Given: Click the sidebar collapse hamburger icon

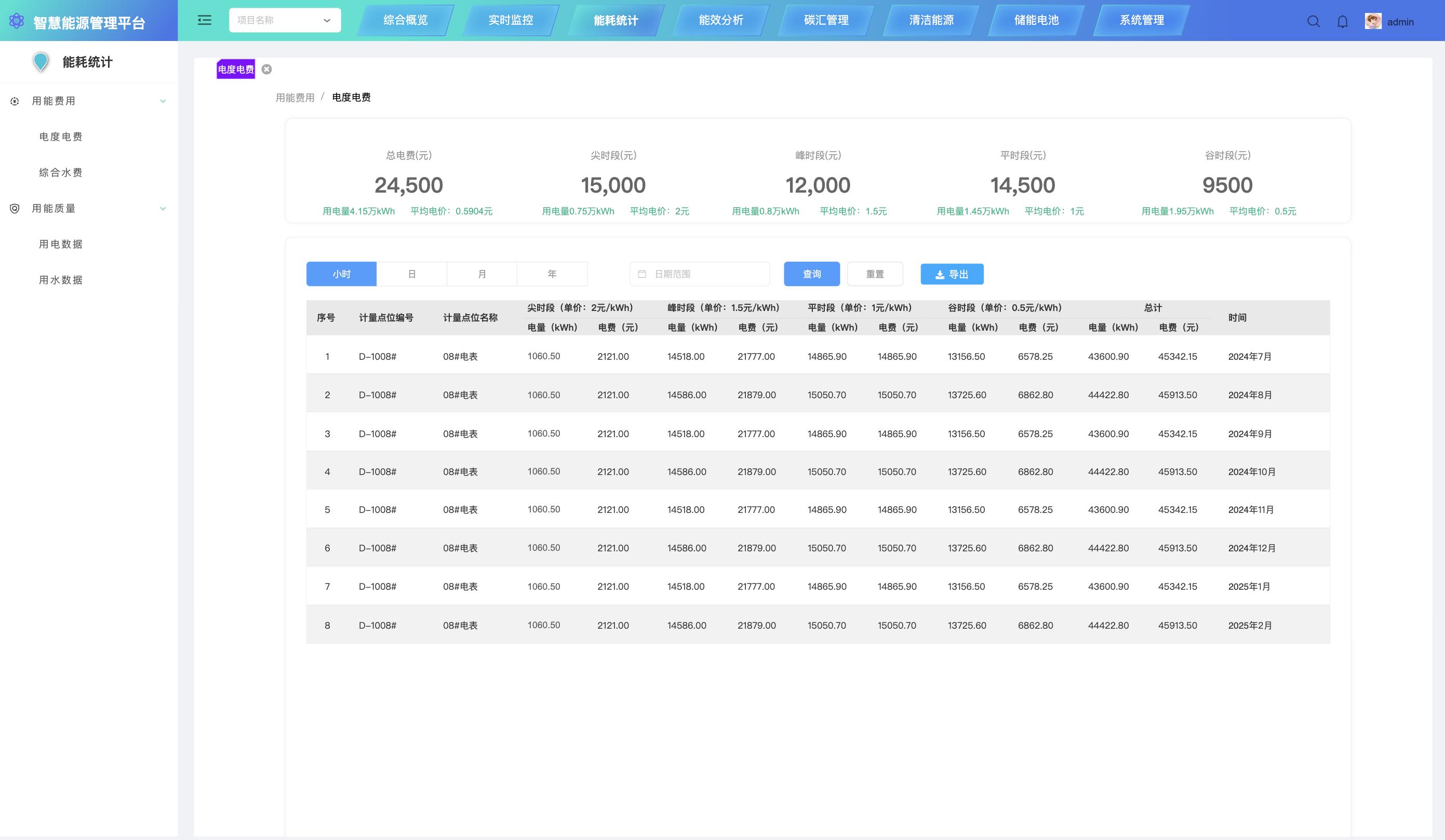Looking at the screenshot, I should 204,21.
